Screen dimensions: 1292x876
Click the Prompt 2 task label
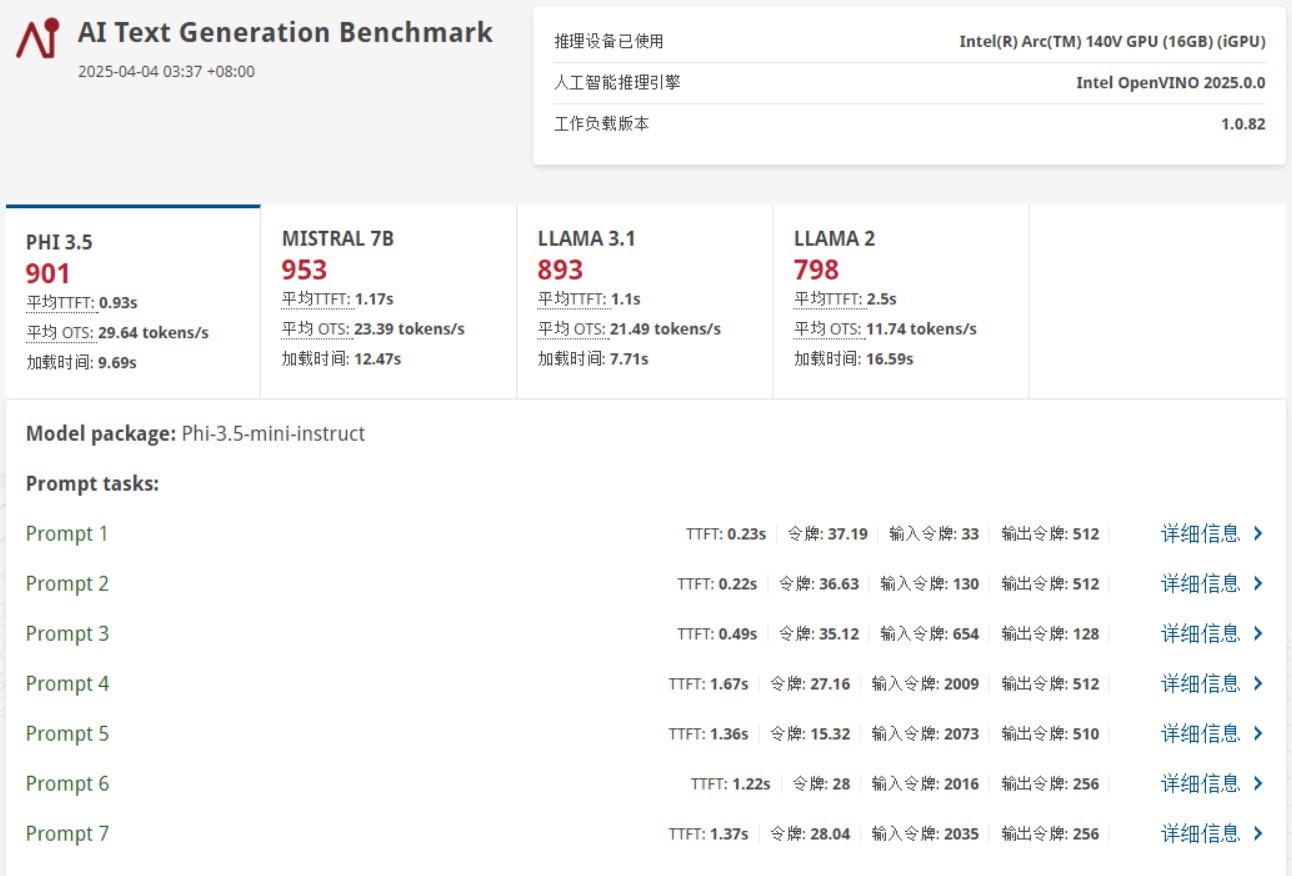(67, 584)
